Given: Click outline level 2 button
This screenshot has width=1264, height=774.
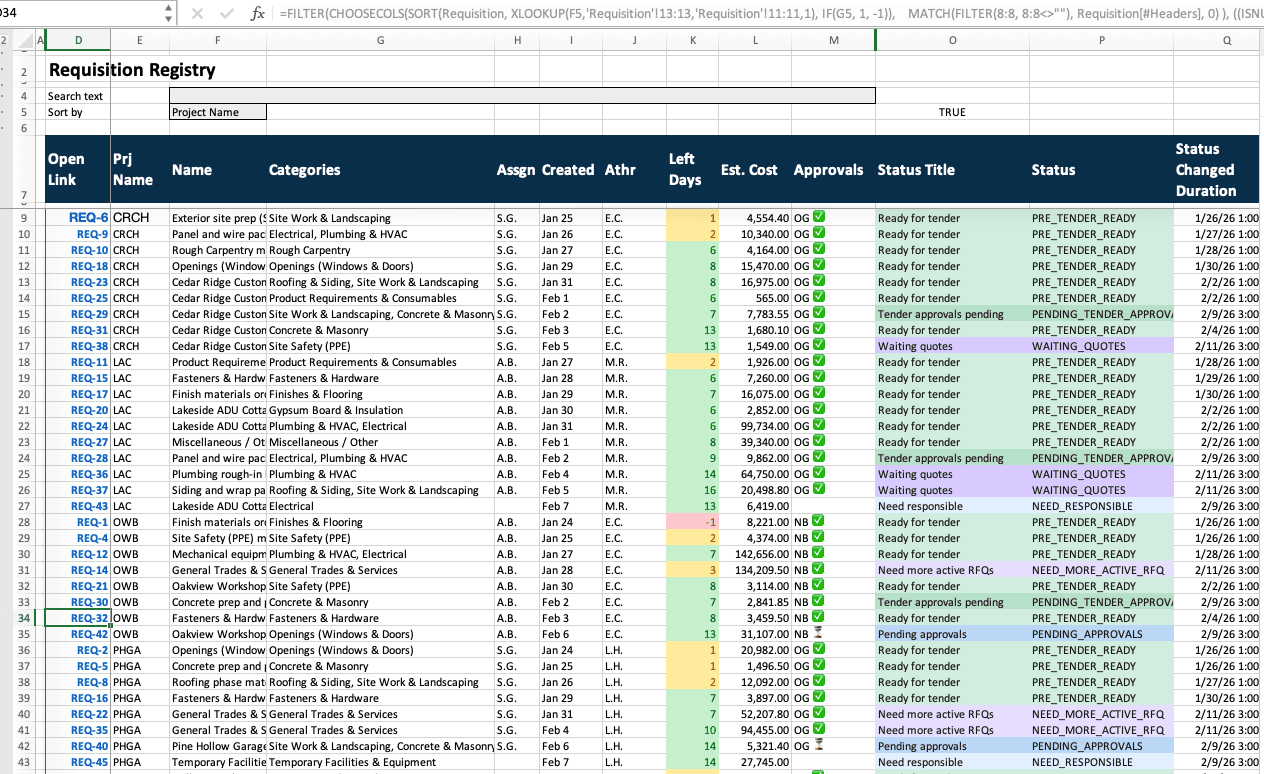Looking at the screenshot, I should click(x=4, y=40).
